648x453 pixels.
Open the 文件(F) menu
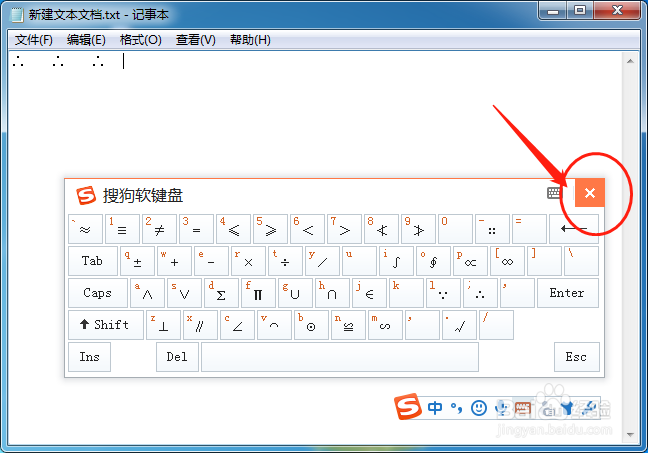point(34,40)
